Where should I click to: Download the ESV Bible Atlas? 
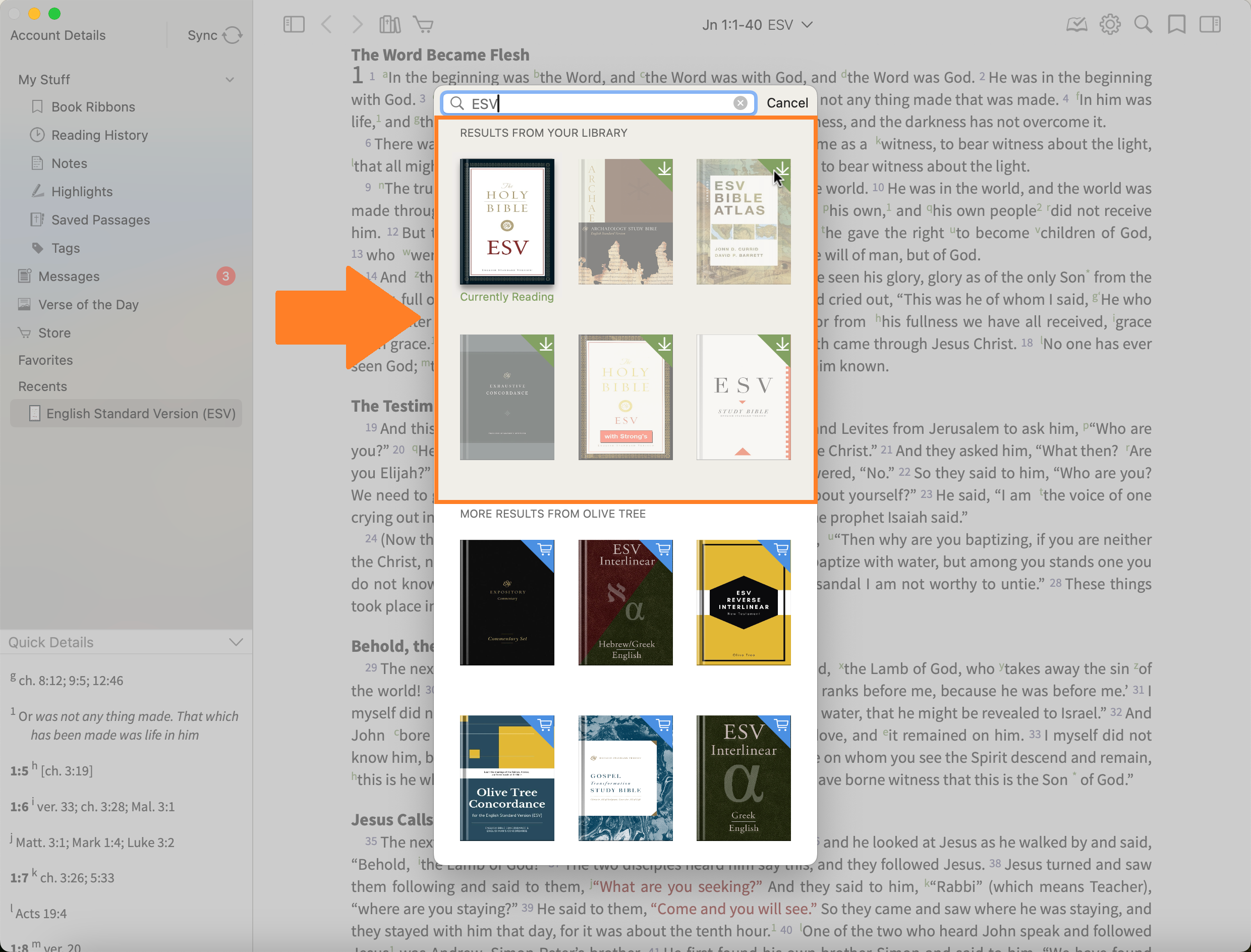pyautogui.click(x=782, y=169)
